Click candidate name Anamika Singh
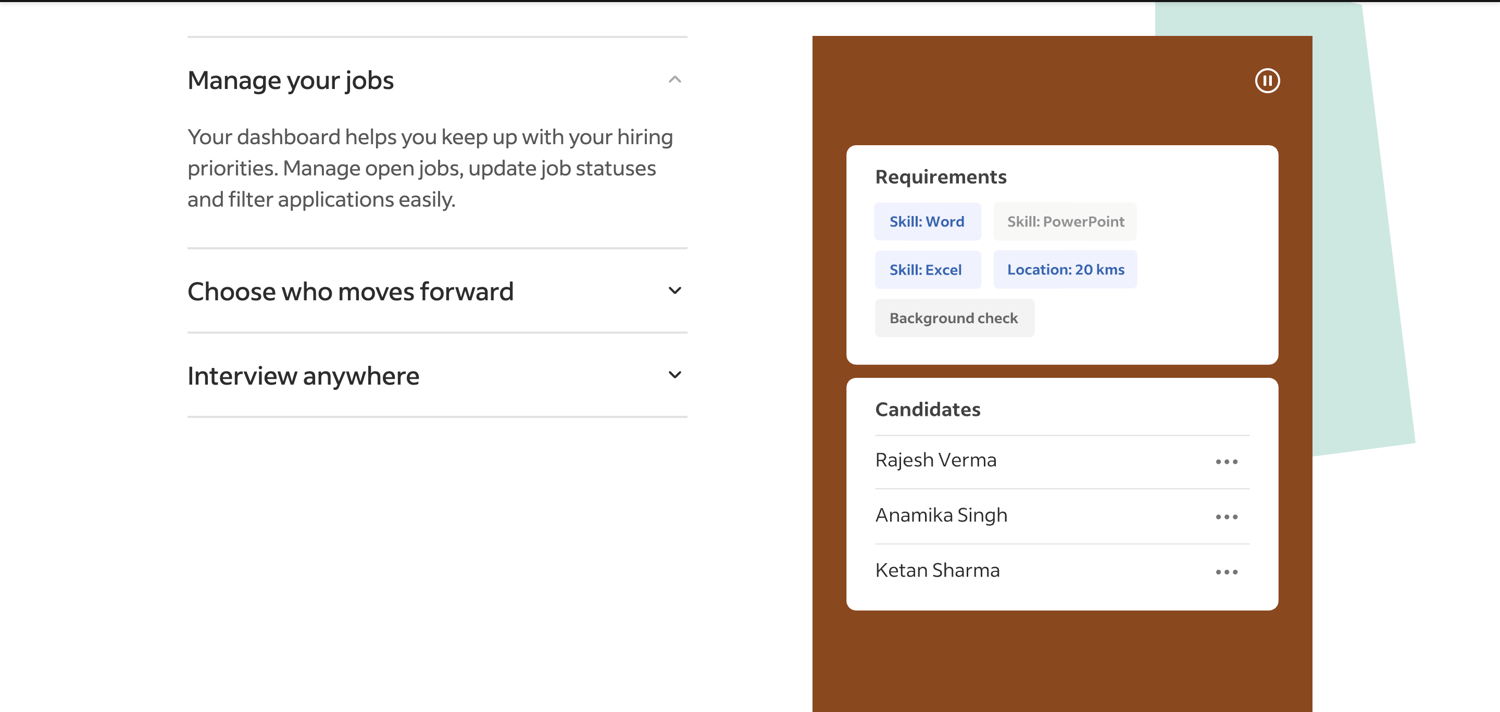This screenshot has height=712, width=1500. [x=941, y=515]
